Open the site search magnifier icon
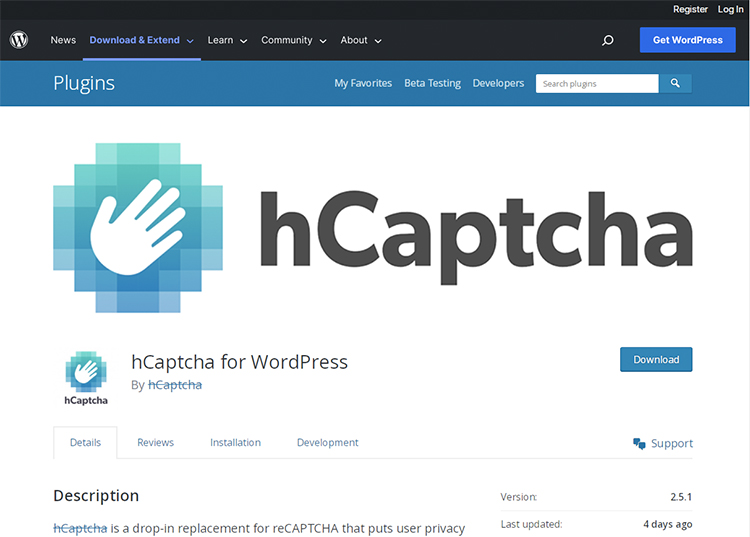The width and height of the screenshot is (750, 537). (608, 40)
